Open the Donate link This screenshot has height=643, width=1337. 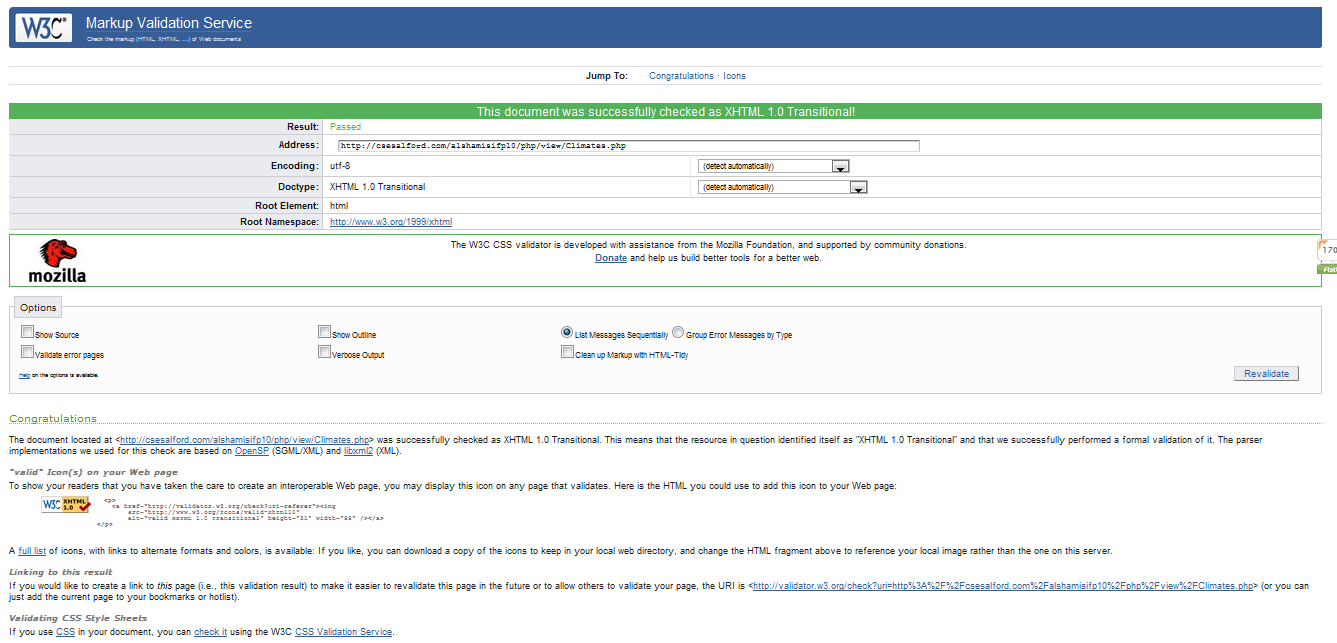(x=610, y=257)
